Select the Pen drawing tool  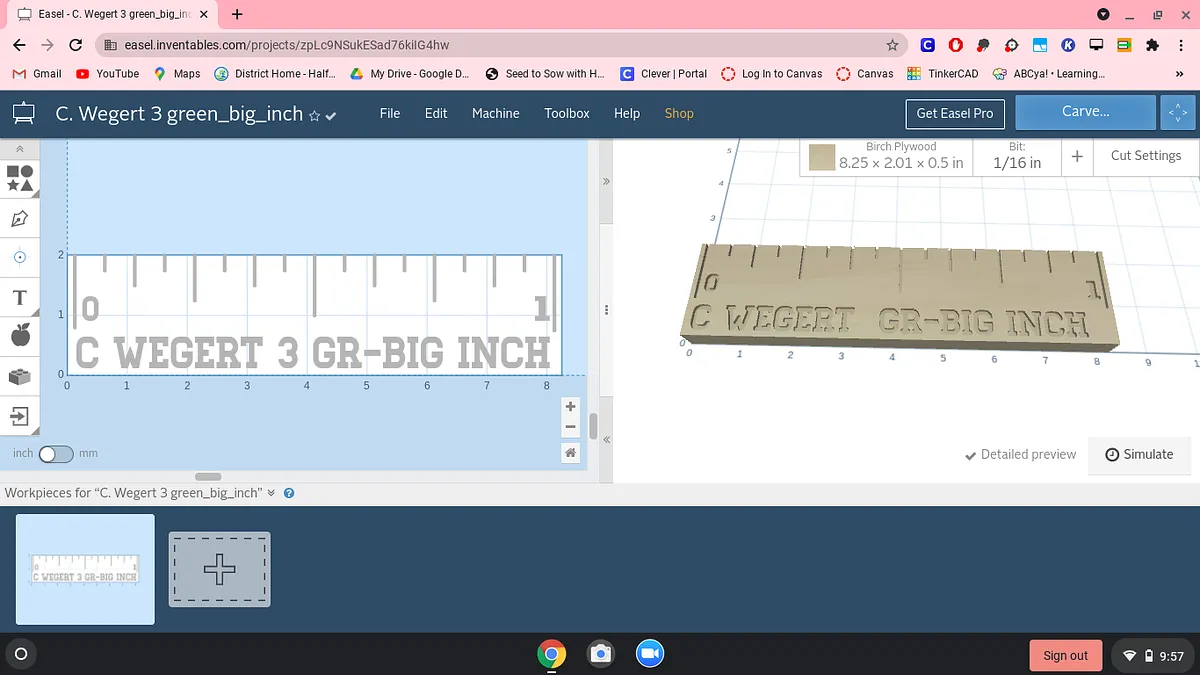pos(20,218)
